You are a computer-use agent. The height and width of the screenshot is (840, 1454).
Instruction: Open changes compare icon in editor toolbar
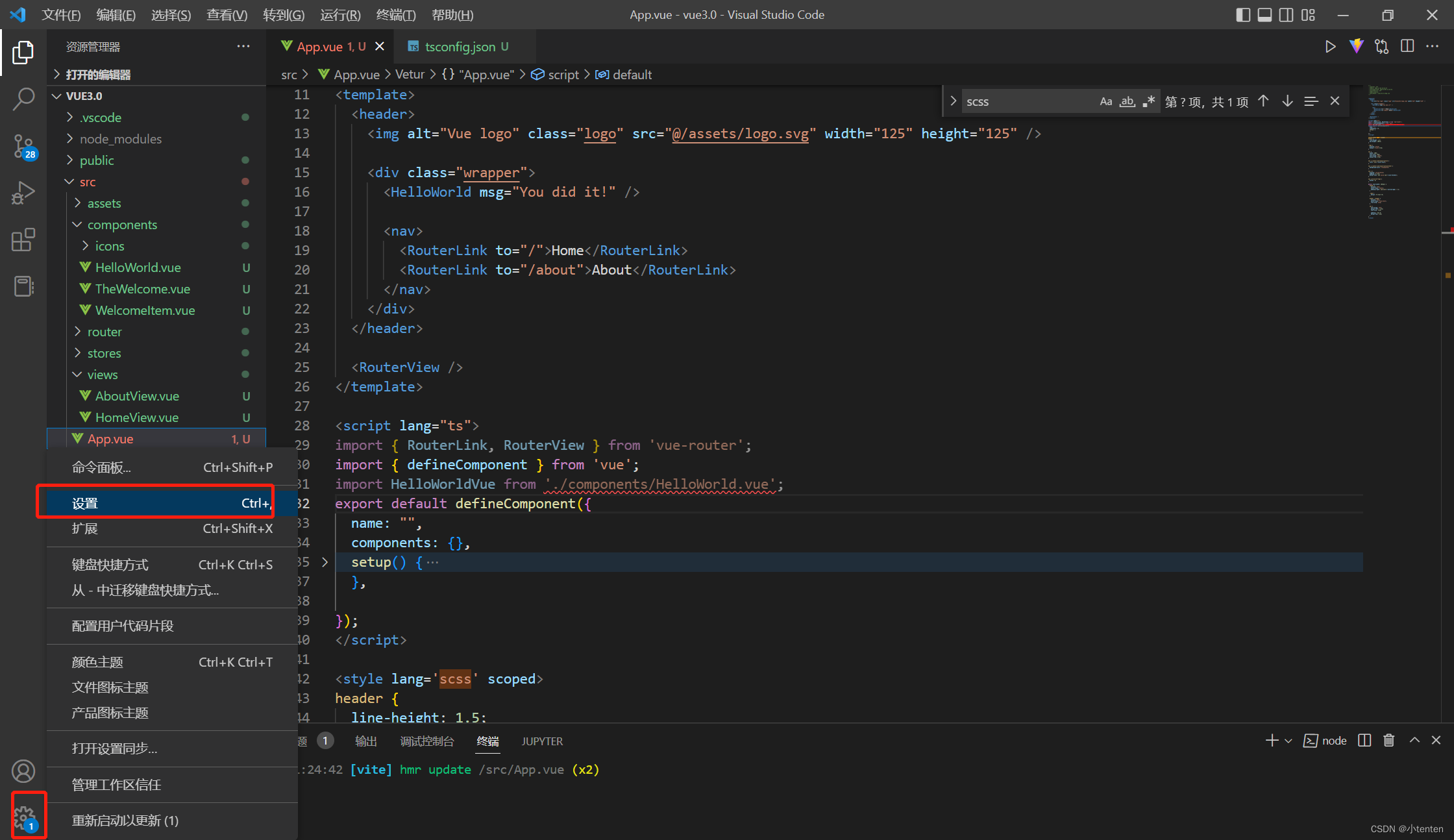pos(1381,47)
